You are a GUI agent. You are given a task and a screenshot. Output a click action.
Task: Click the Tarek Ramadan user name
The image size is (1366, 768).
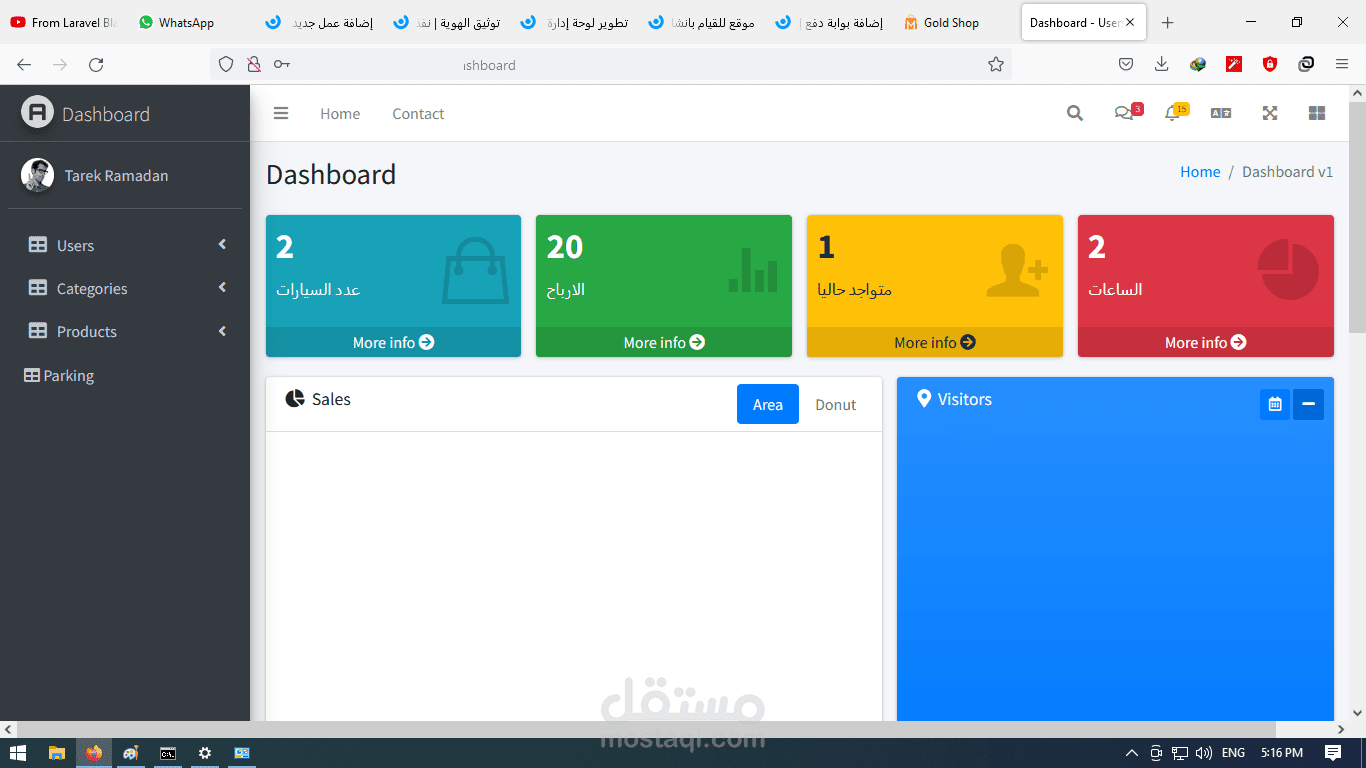click(x=116, y=176)
